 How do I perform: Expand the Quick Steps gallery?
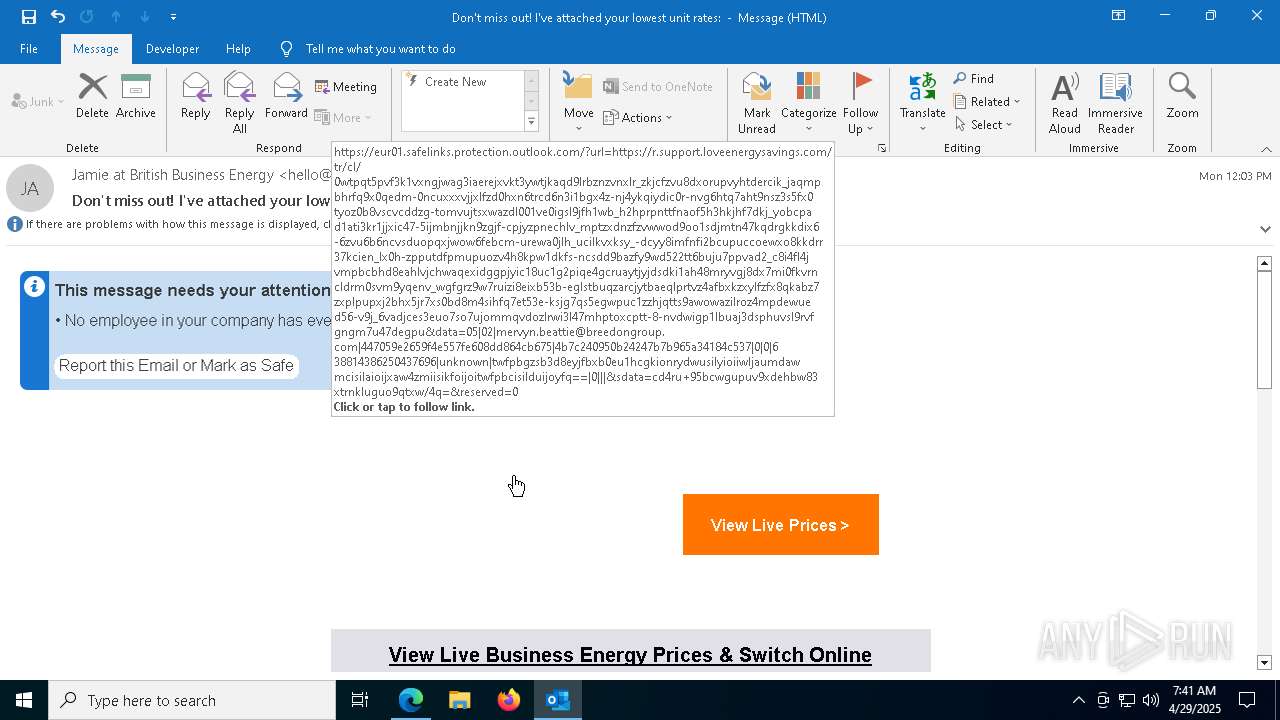tap(531, 122)
